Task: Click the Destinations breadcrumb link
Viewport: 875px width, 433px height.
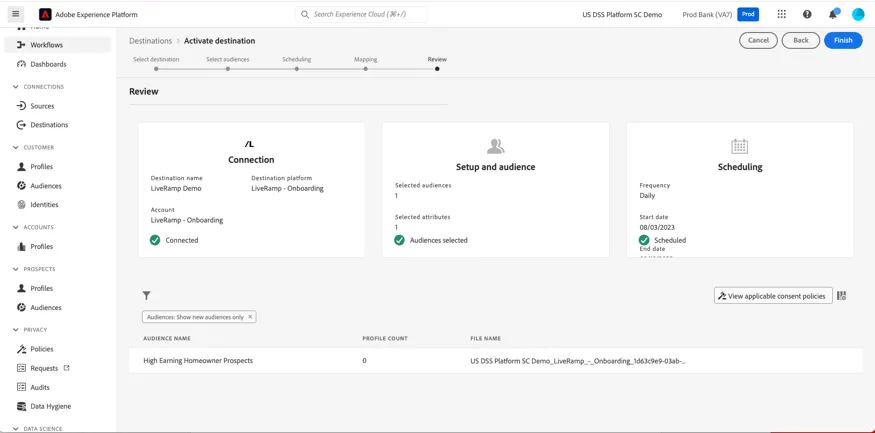Action: pos(151,41)
